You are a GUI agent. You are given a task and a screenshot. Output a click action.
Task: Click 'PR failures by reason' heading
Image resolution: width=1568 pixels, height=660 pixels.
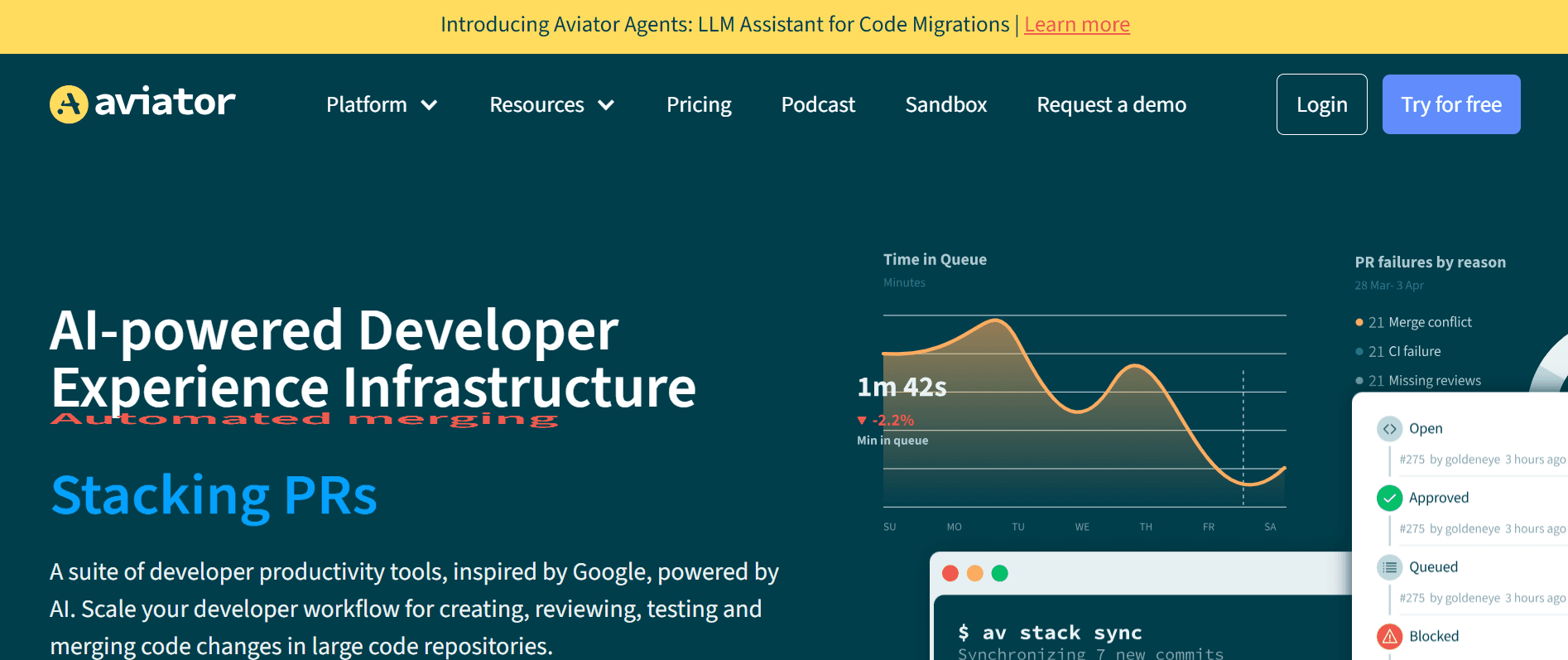1431,263
